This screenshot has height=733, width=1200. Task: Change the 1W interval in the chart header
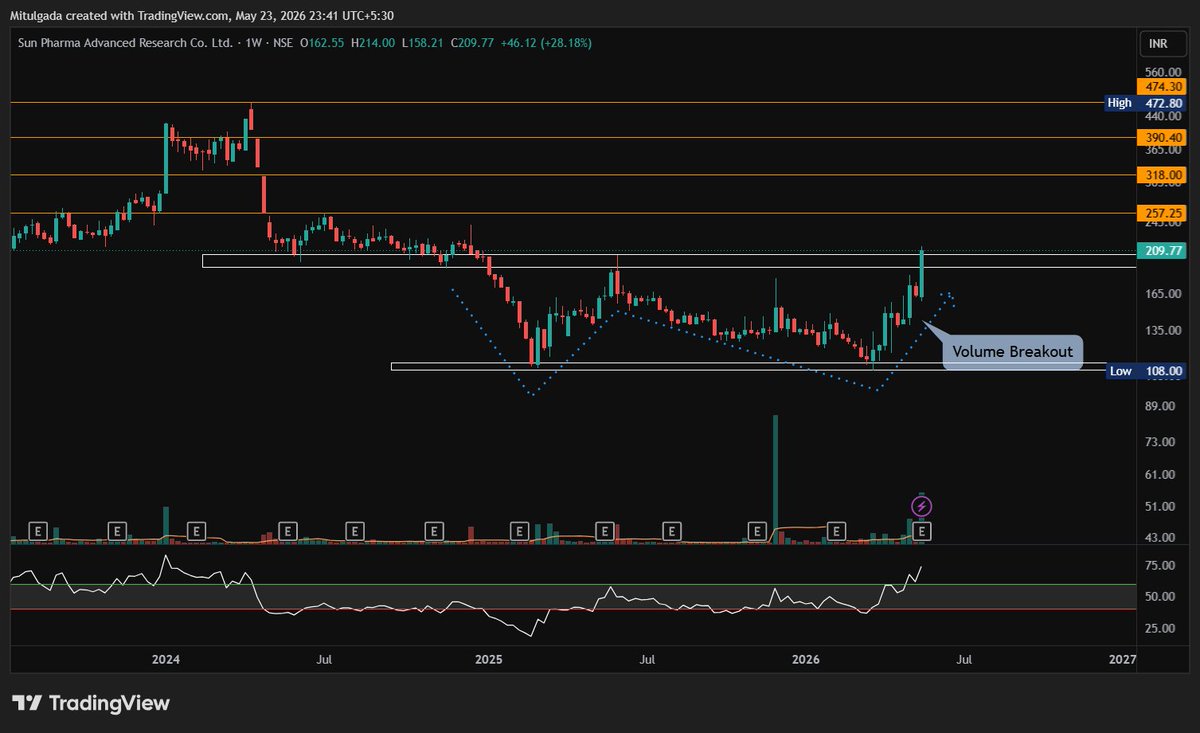pos(253,43)
